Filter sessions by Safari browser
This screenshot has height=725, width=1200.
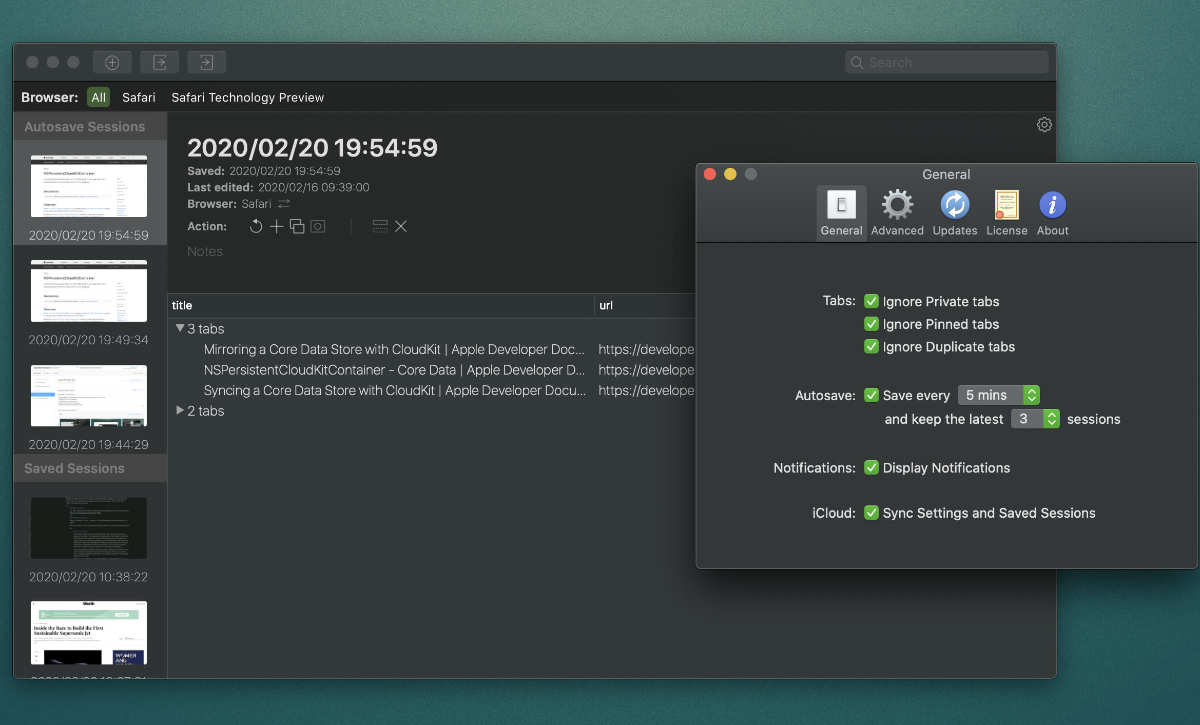(x=139, y=97)
